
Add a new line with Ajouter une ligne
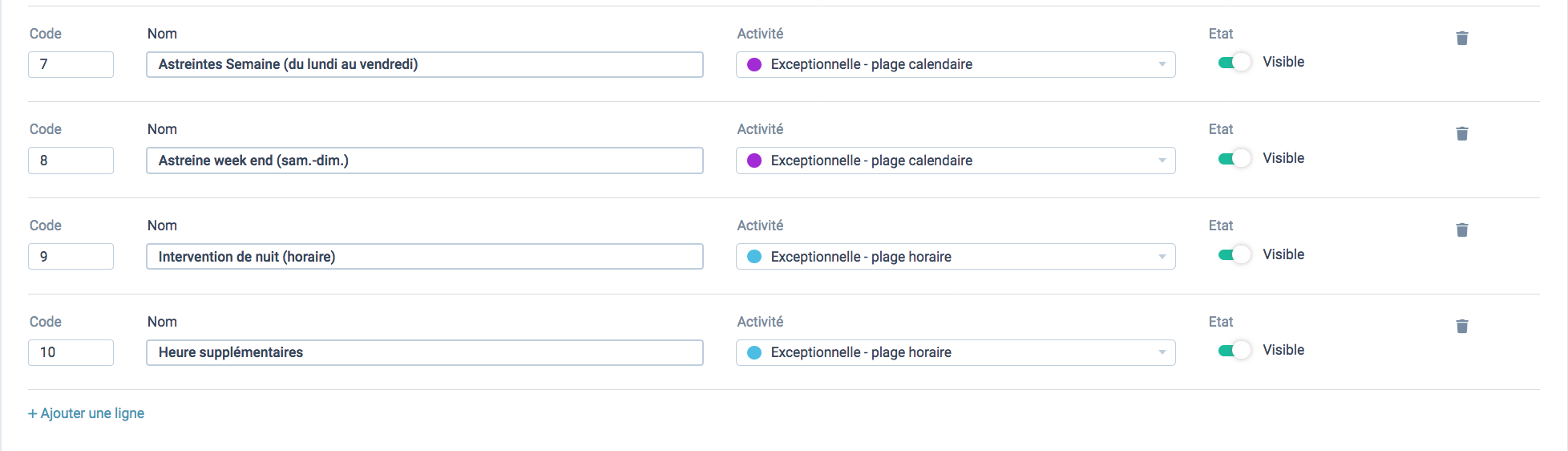coord(87,413)
